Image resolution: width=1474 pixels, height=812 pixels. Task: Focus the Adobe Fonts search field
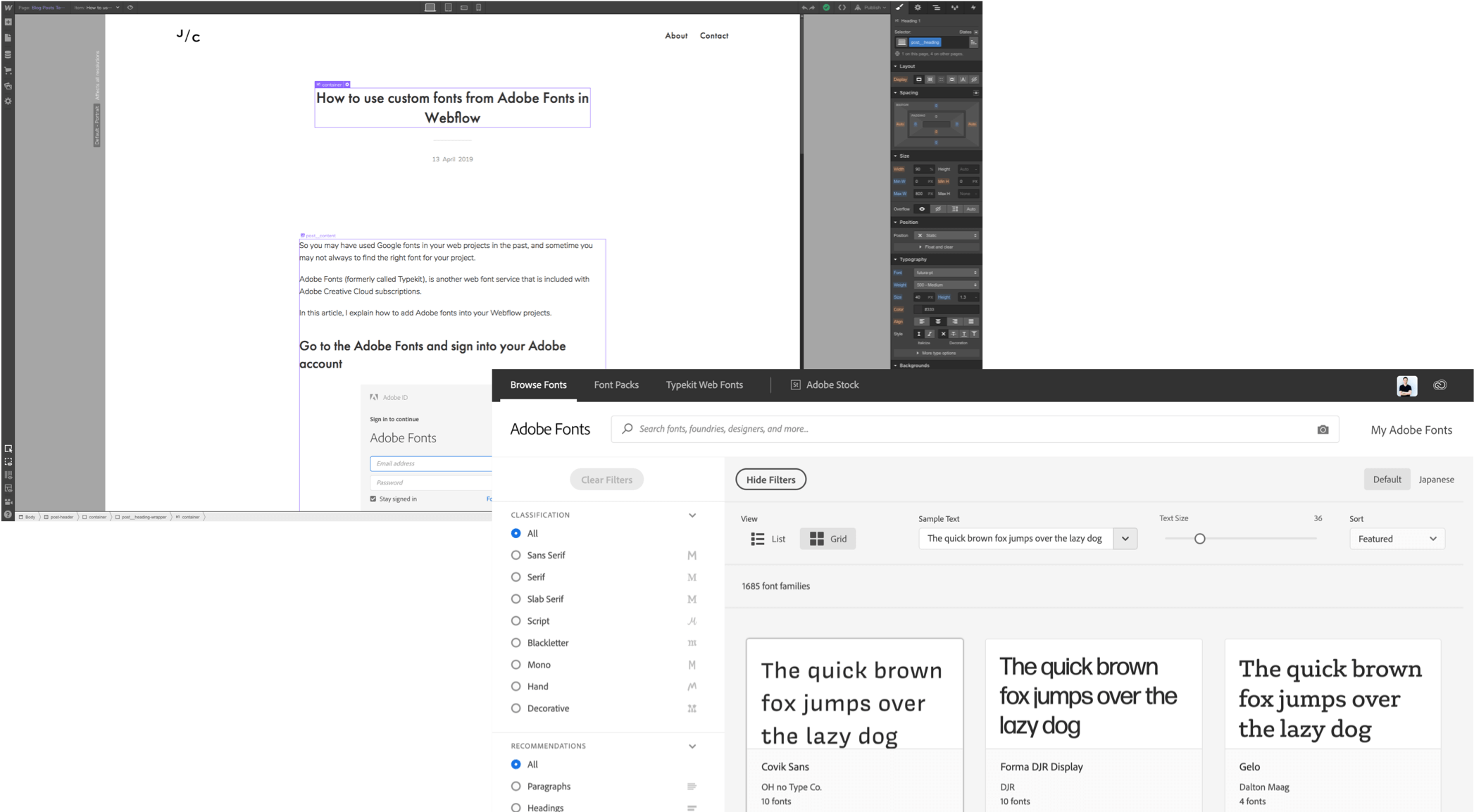point(975,429)
